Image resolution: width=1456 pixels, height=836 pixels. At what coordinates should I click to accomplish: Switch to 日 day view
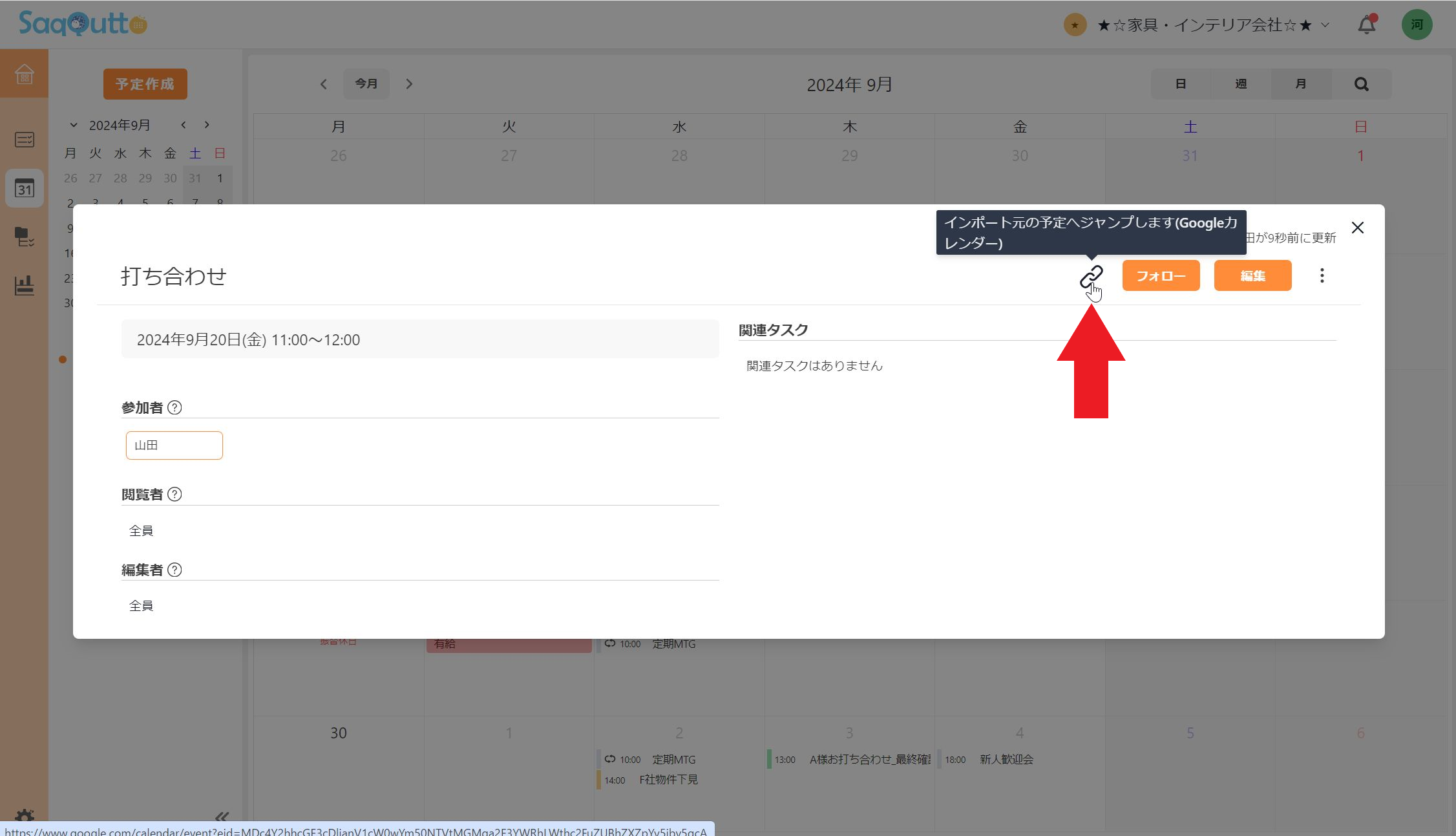[1180, 83]
